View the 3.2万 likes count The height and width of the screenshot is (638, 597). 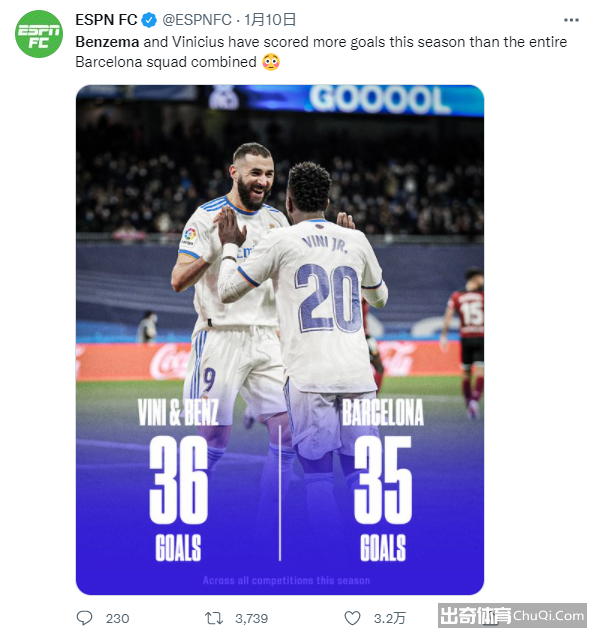[389, 618]
